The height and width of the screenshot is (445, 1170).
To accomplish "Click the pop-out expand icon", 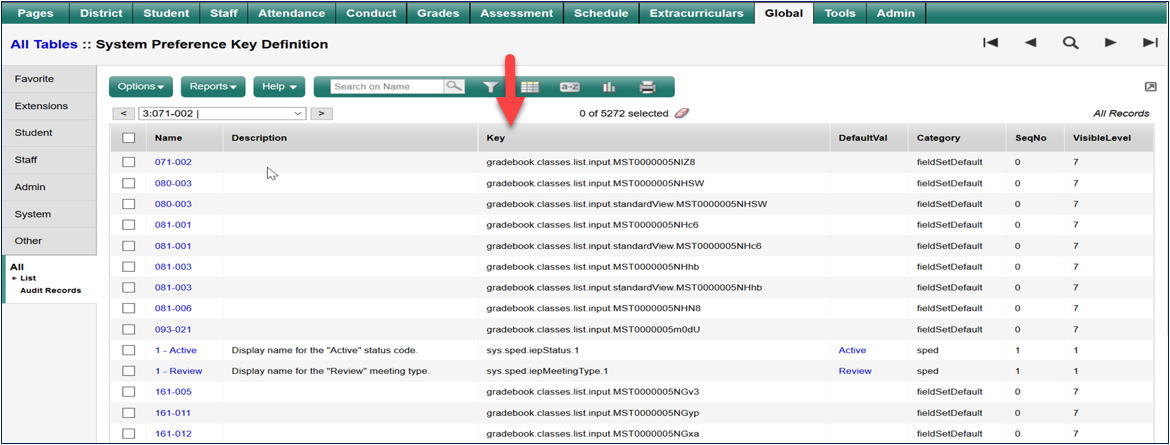I will [1150, 87].
